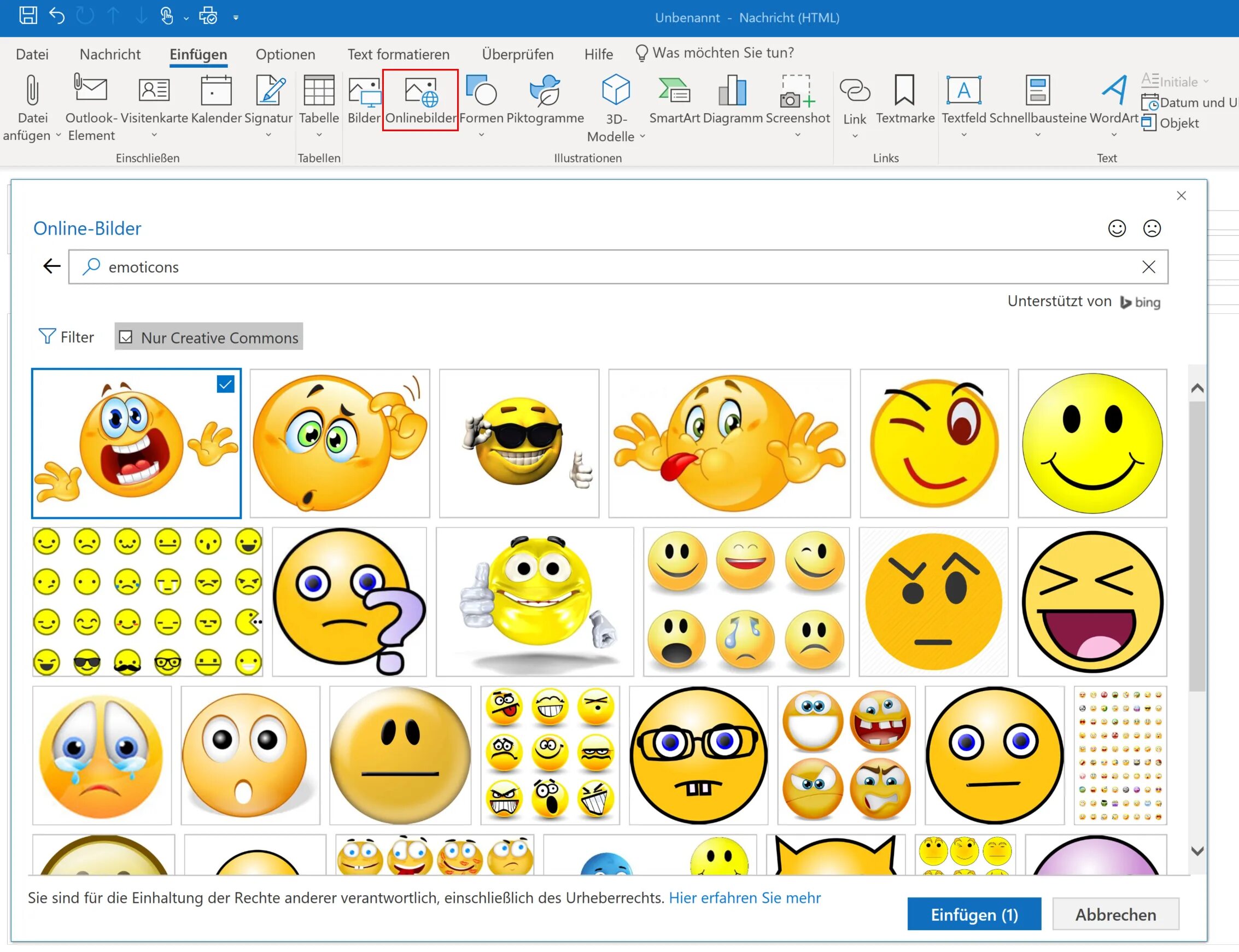
Task: Expand the Formen shapes dropdown
Action: point(481,135)
